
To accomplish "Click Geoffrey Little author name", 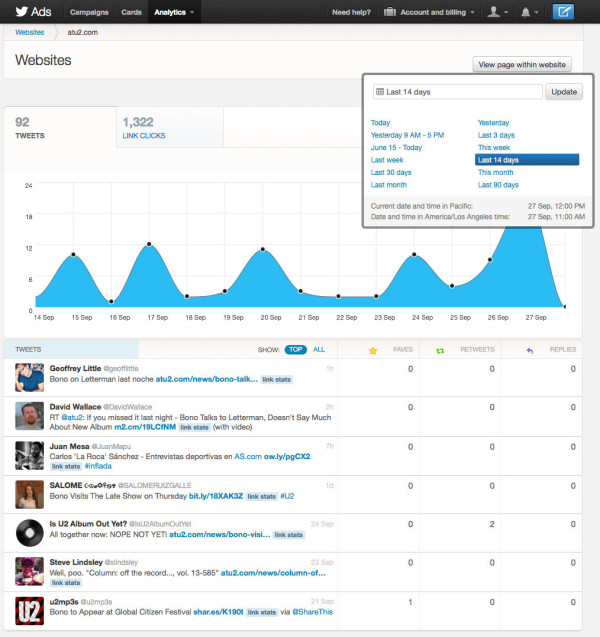I will tap(75, 368).
